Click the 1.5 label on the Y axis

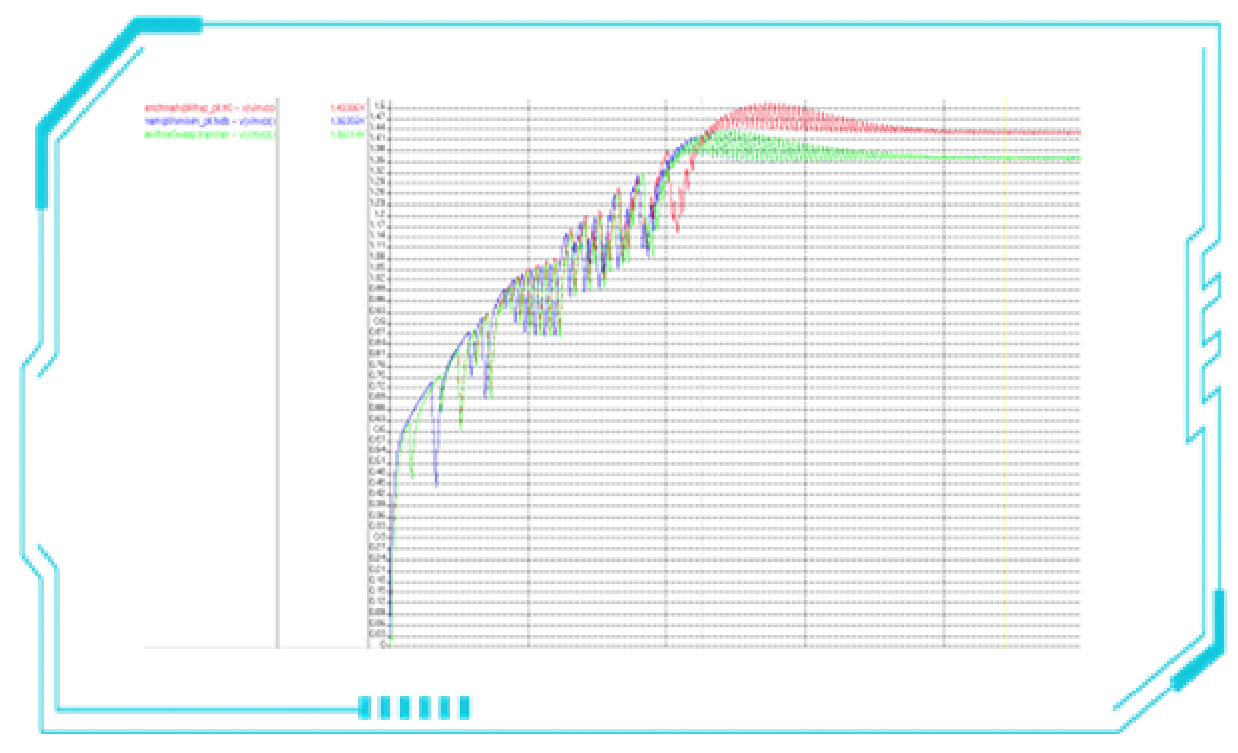coord(379,106)
